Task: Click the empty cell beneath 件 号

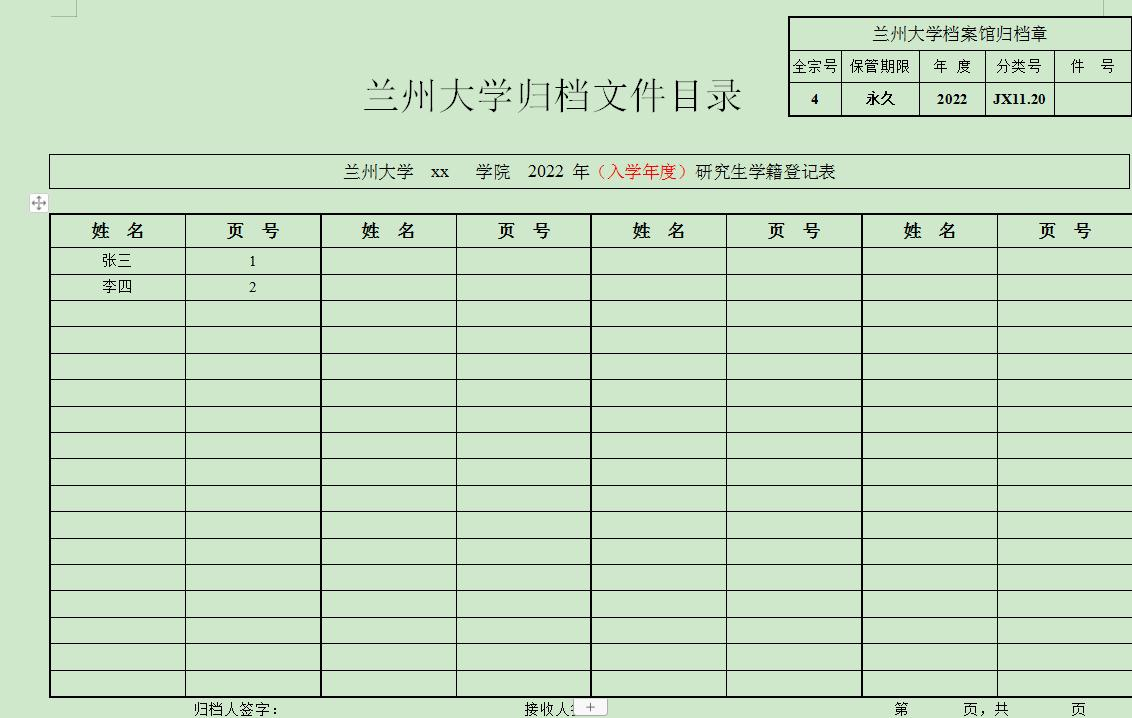Action: 1092,100
